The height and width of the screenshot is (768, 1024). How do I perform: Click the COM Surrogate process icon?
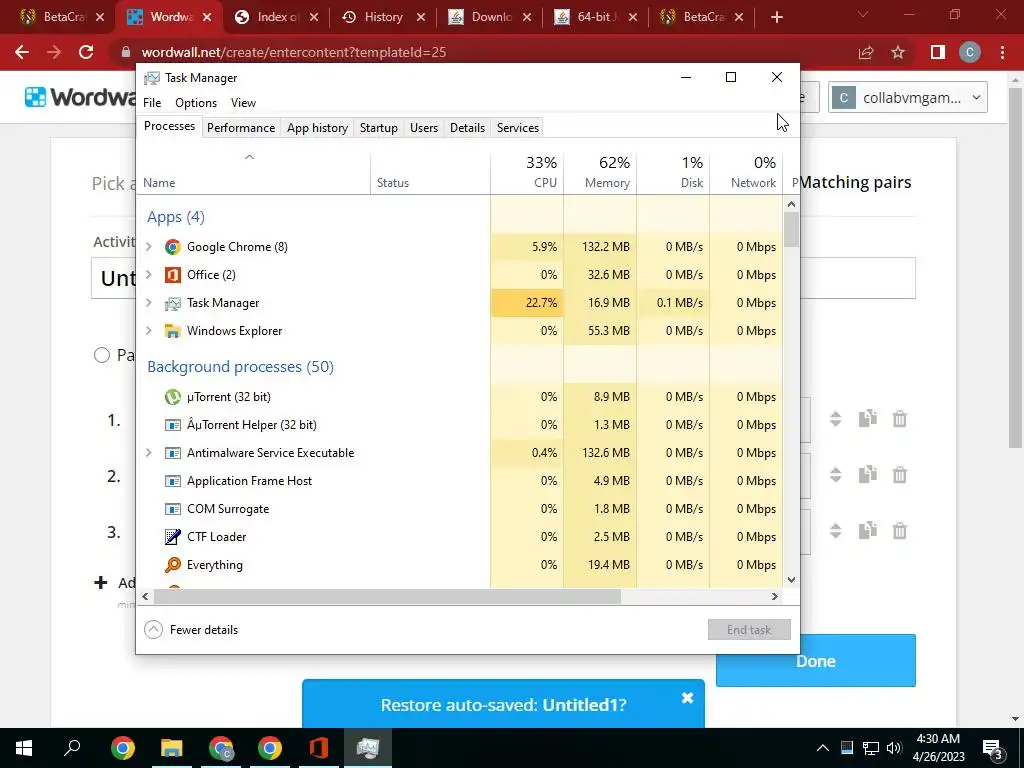[x=172, y=509]
